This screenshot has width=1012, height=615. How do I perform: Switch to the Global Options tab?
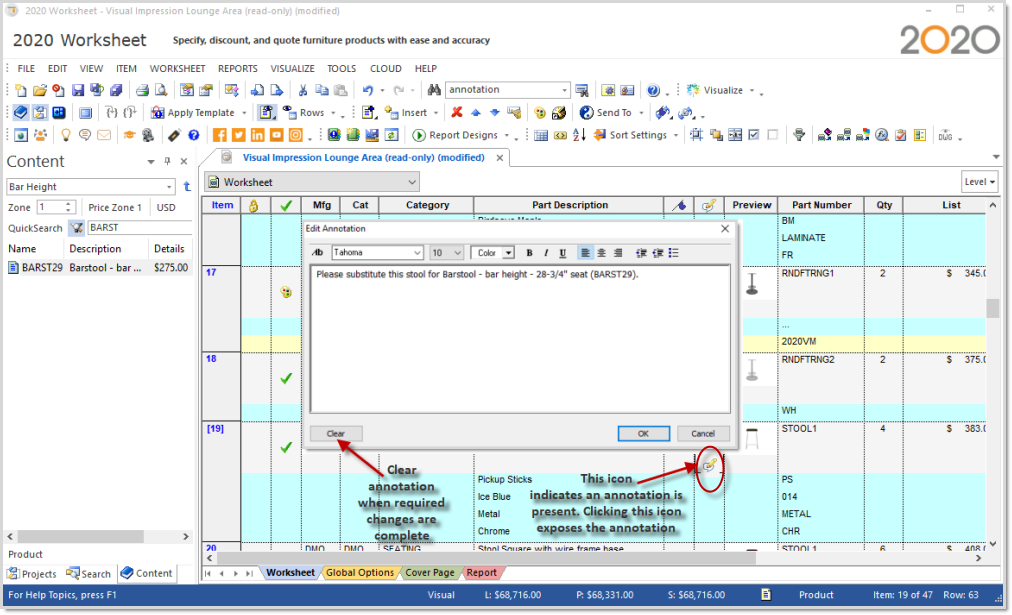(359, 572)
